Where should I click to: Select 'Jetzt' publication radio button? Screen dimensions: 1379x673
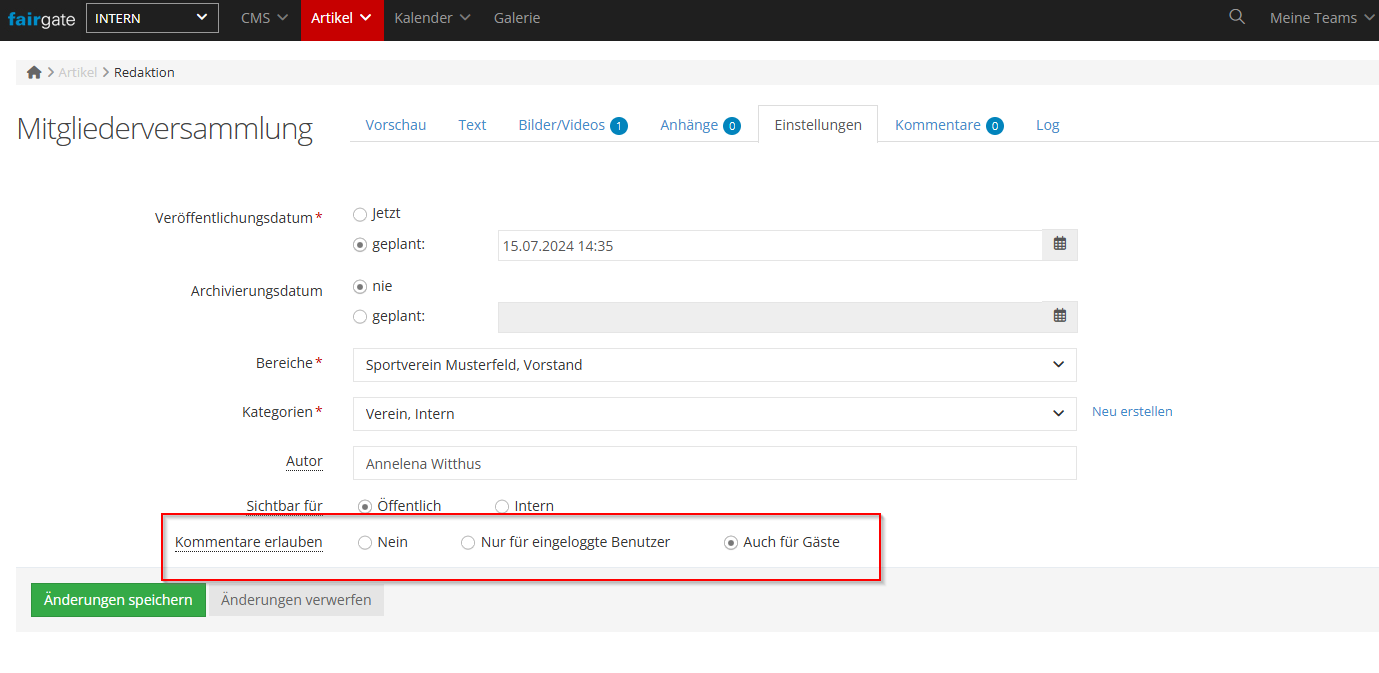coord(360,214)
